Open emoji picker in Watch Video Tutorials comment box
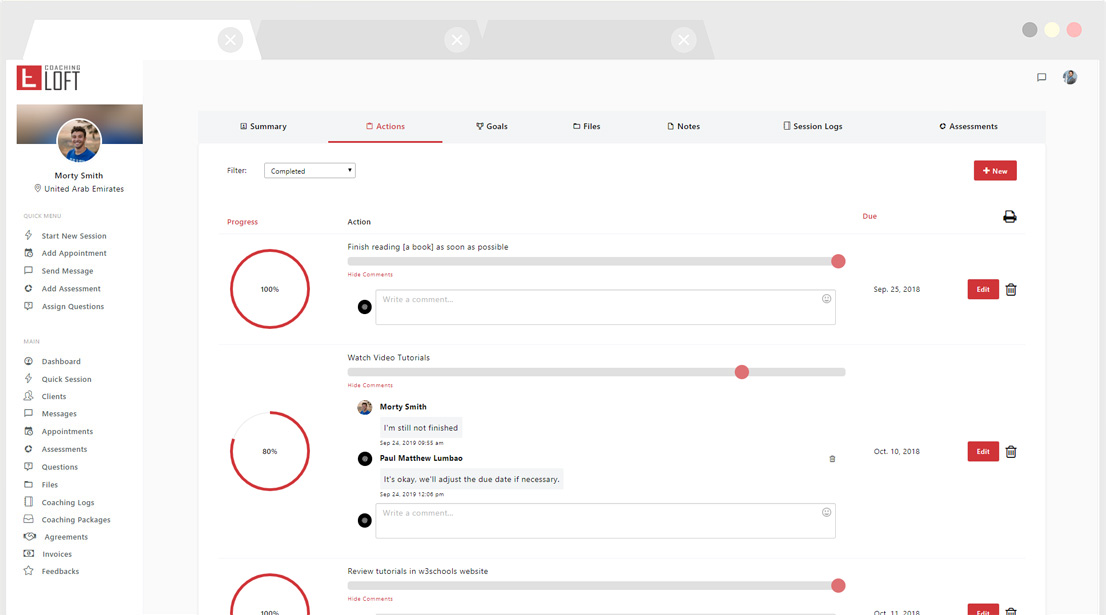 [826, 513]
